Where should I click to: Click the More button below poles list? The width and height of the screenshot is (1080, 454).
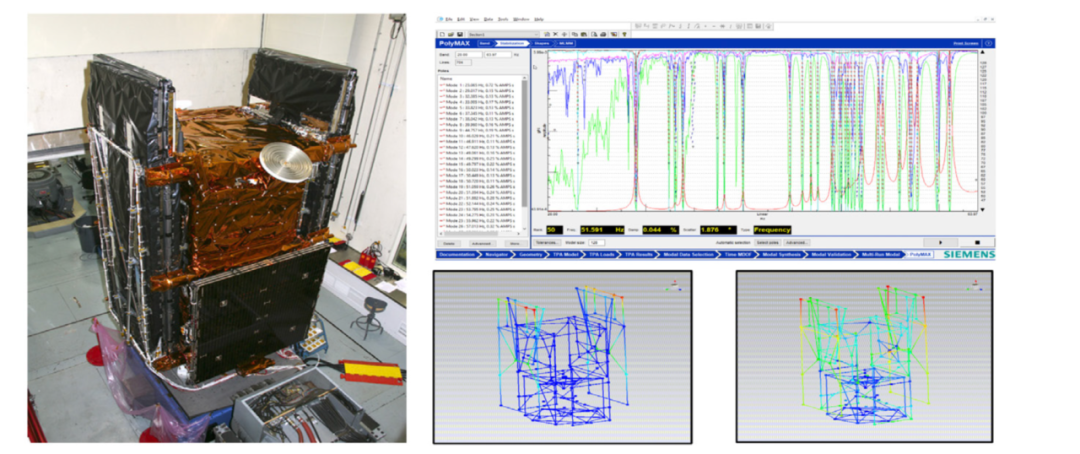click(516, 243)
